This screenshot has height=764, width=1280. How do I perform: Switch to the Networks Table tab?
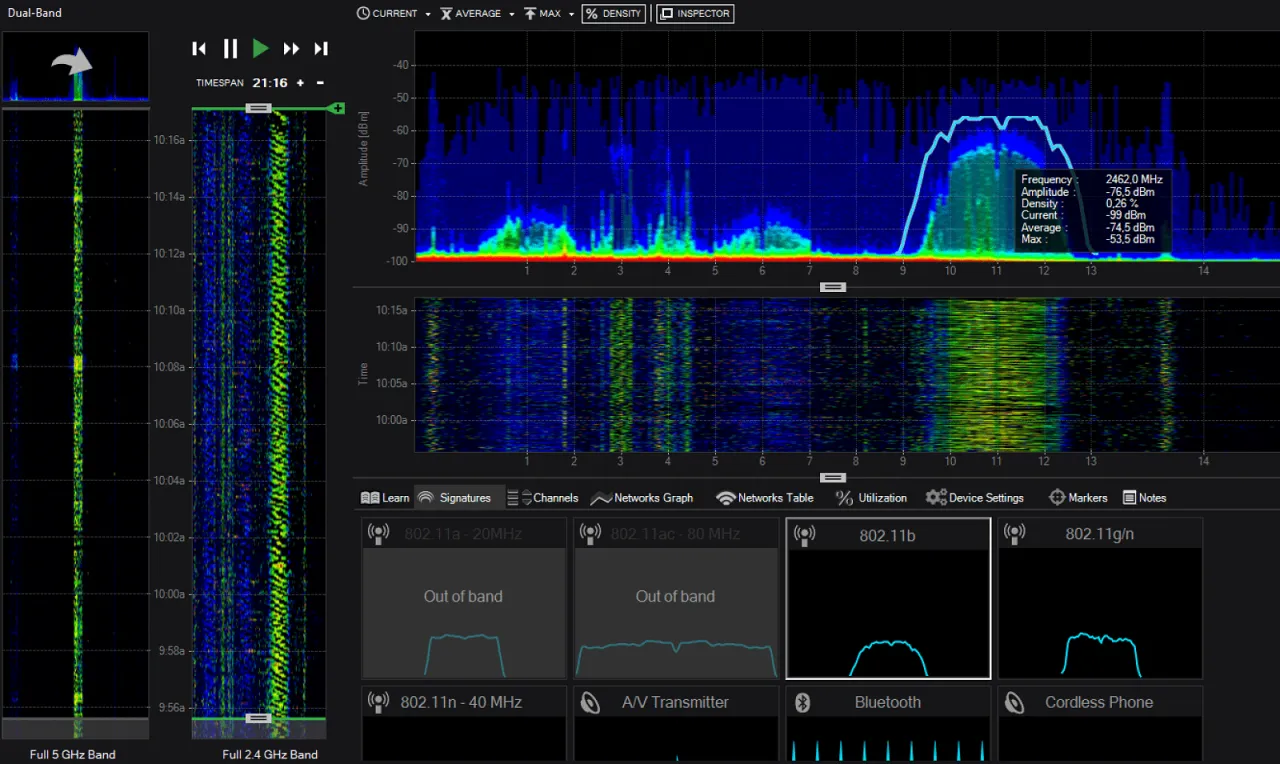coord(765,498)
